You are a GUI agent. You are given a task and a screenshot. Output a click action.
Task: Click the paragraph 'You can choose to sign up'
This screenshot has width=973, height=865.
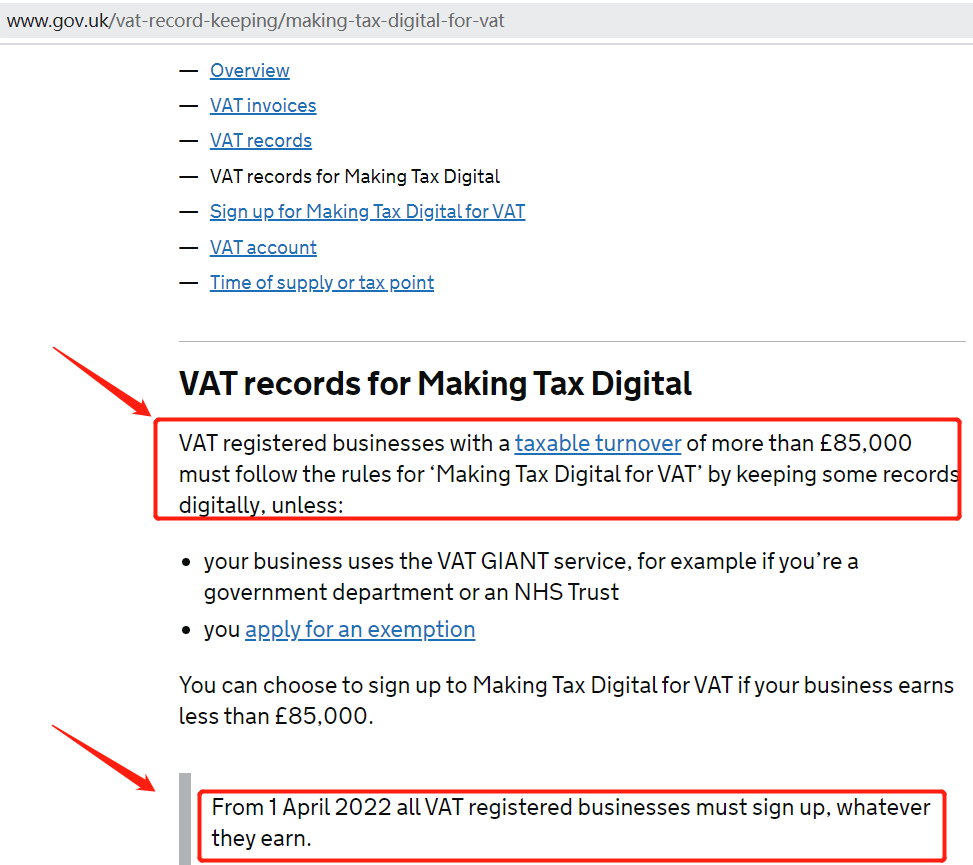(x=566, y=701)
